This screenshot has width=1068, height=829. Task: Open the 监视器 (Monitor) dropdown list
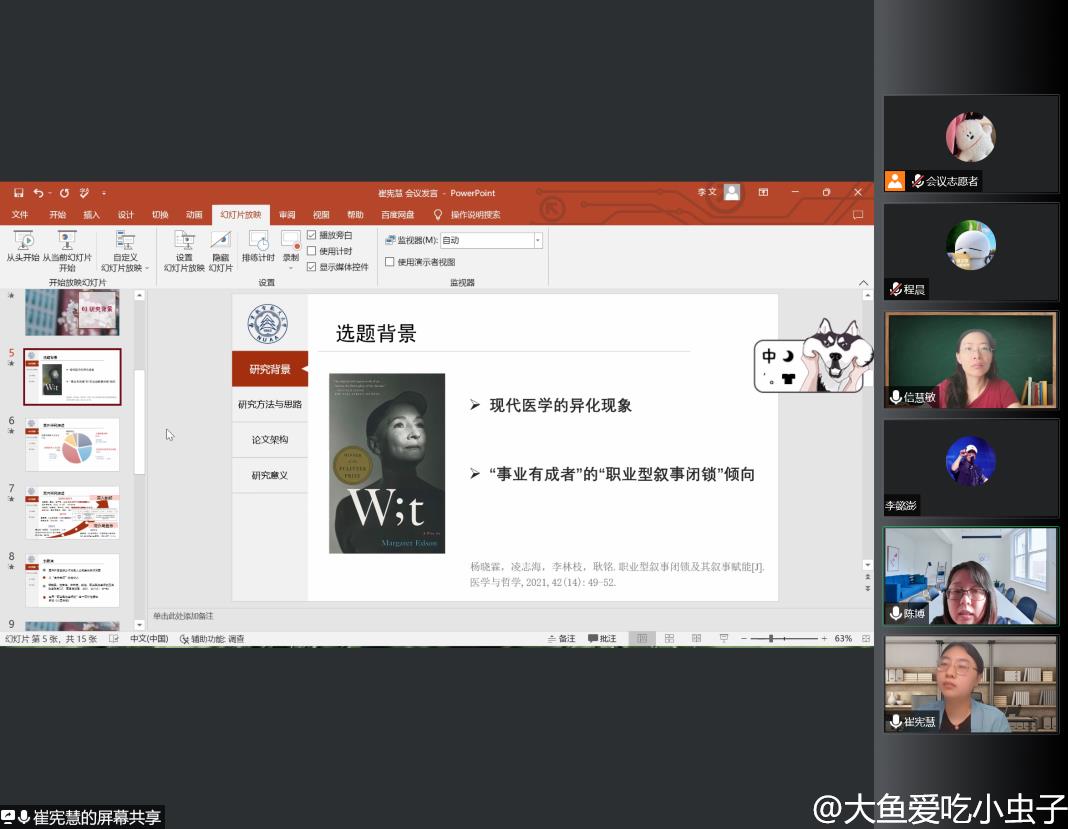click(537, 240)
